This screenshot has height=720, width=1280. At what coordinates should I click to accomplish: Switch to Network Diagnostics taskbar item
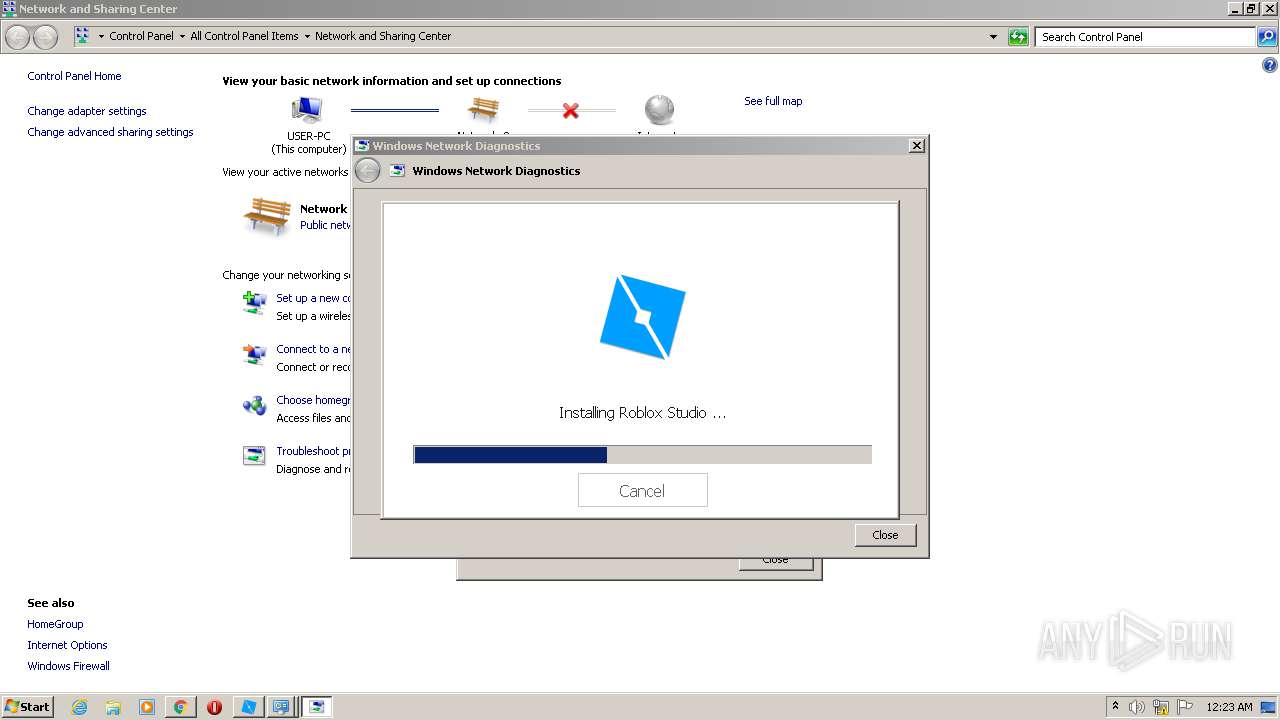(x=317, y=707)
